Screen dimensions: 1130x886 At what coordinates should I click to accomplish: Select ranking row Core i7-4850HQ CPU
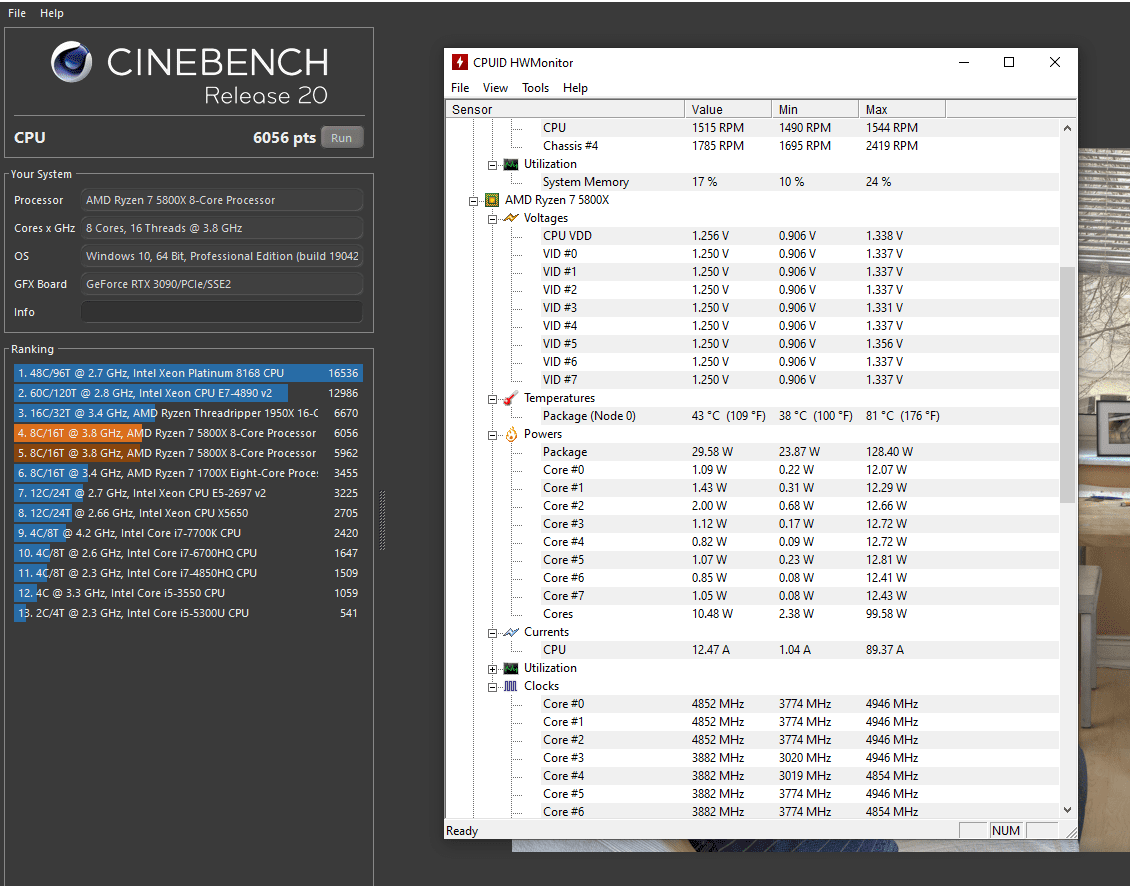pos(188,573)
